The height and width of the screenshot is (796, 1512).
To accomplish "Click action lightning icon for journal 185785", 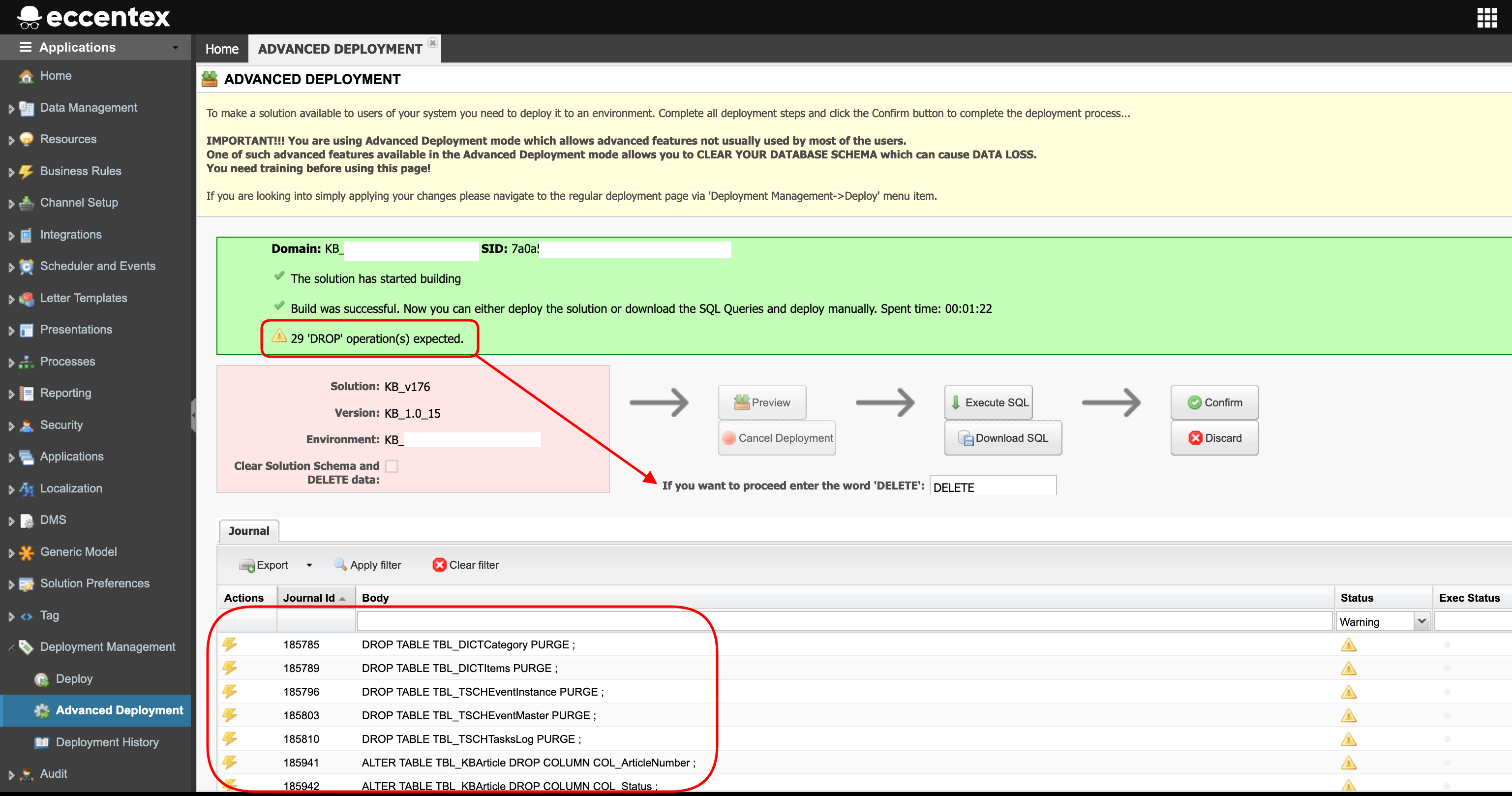I will click(x=230, y=644).
